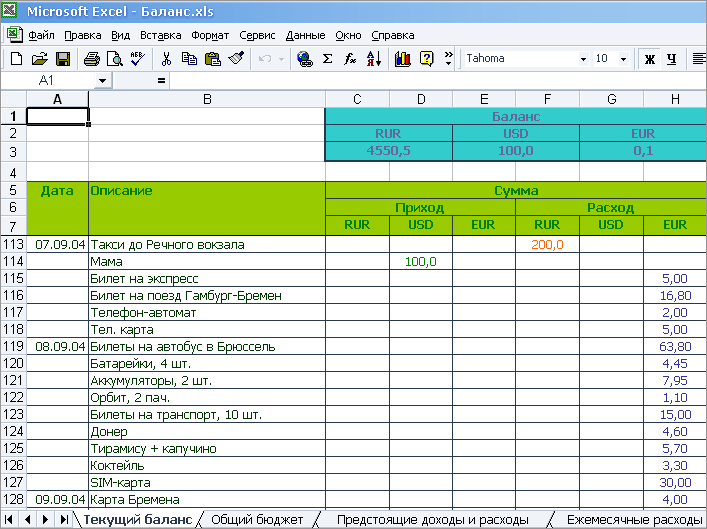The width and height of the screenshot is (707, 529).
Task: Click the RUR balance cell 4550,5
Action: (x=389, y=151)
